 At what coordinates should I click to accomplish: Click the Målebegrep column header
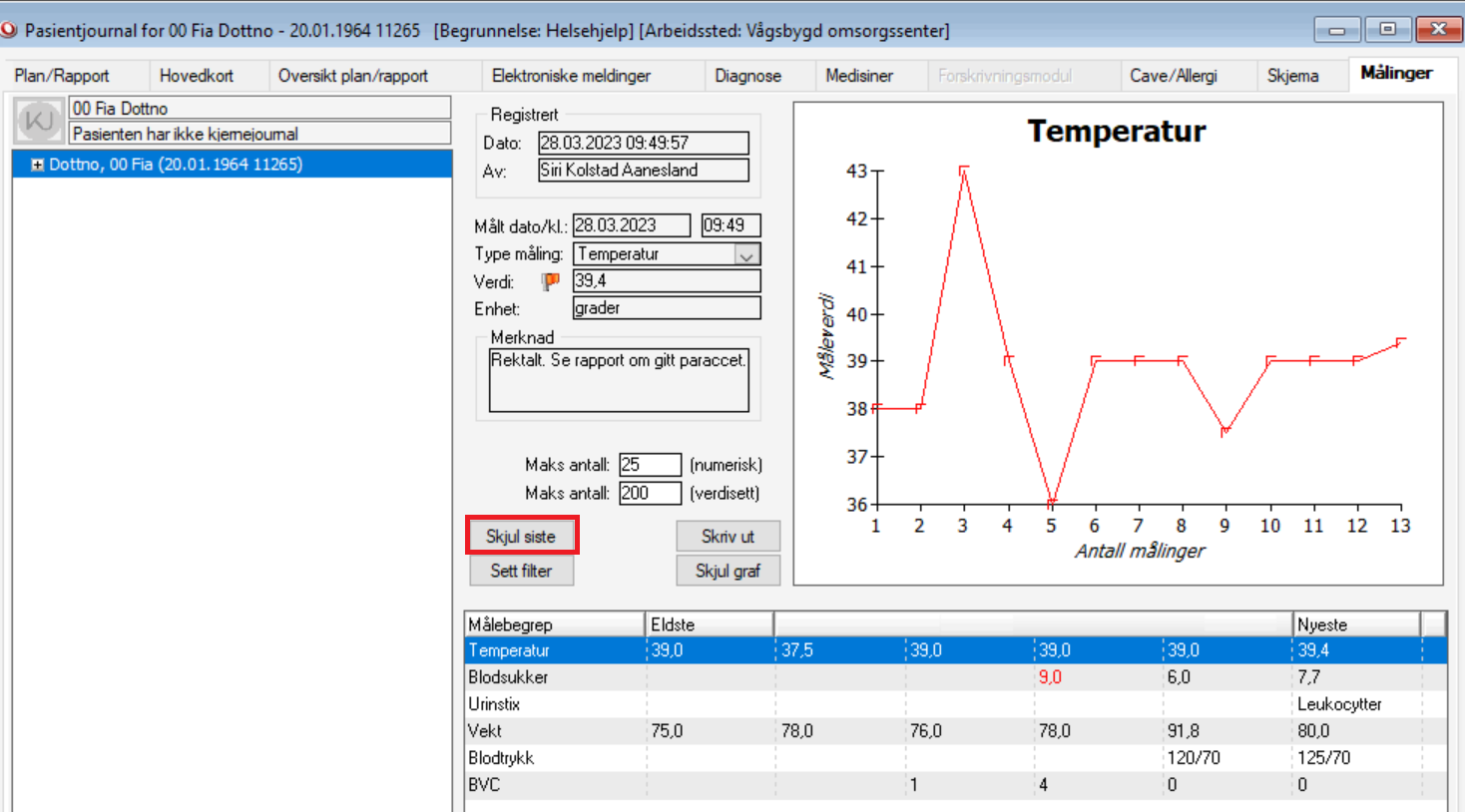(x=555, y=624)
